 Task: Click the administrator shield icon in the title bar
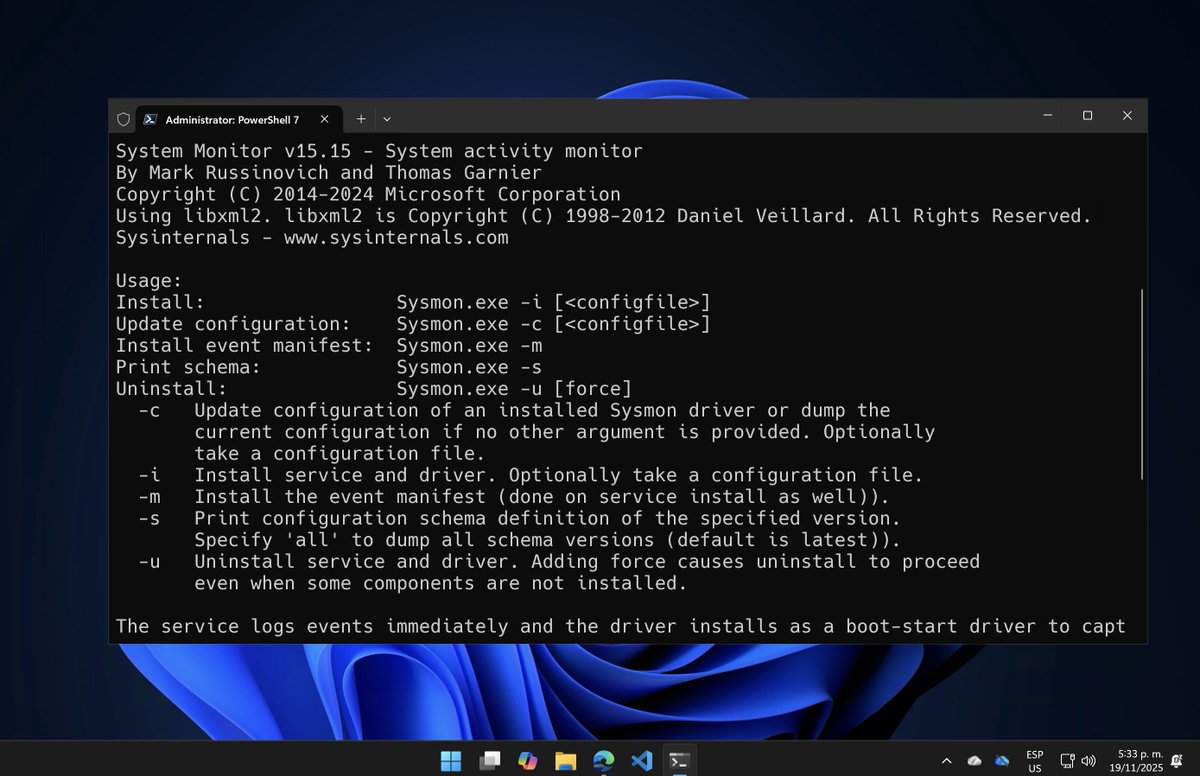(122, 119)
